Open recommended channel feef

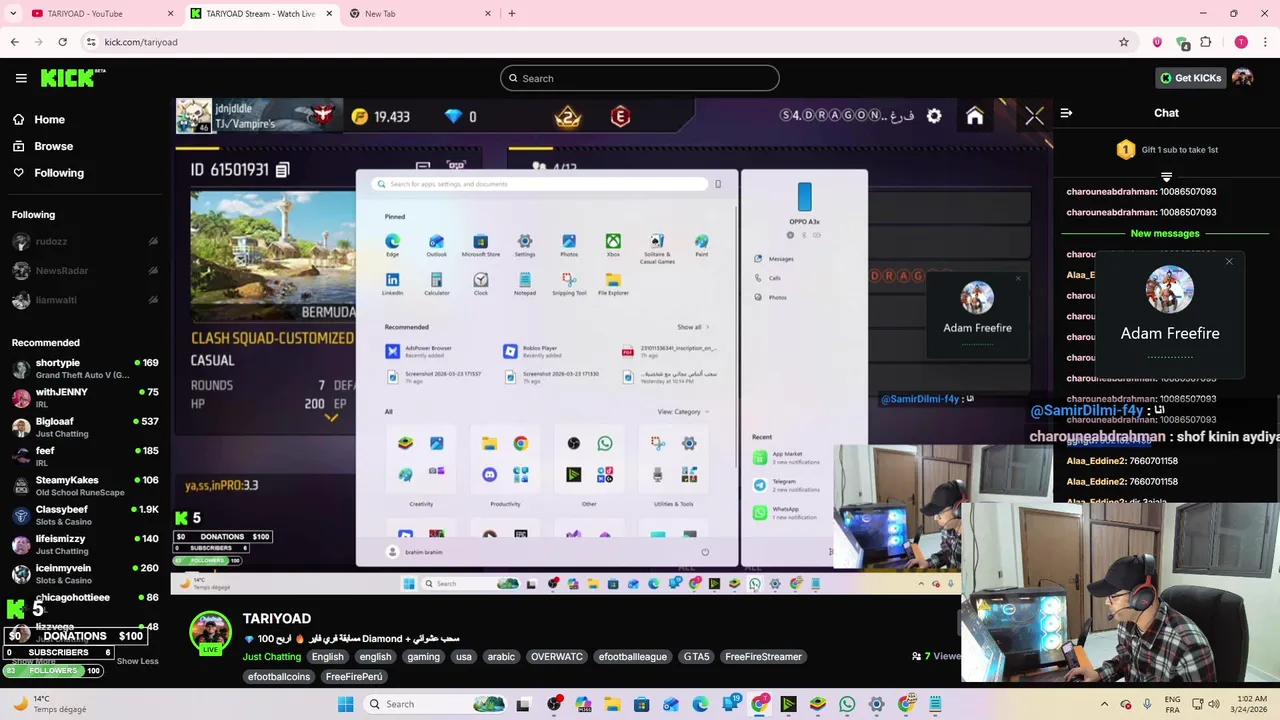[x=85, y=456]
